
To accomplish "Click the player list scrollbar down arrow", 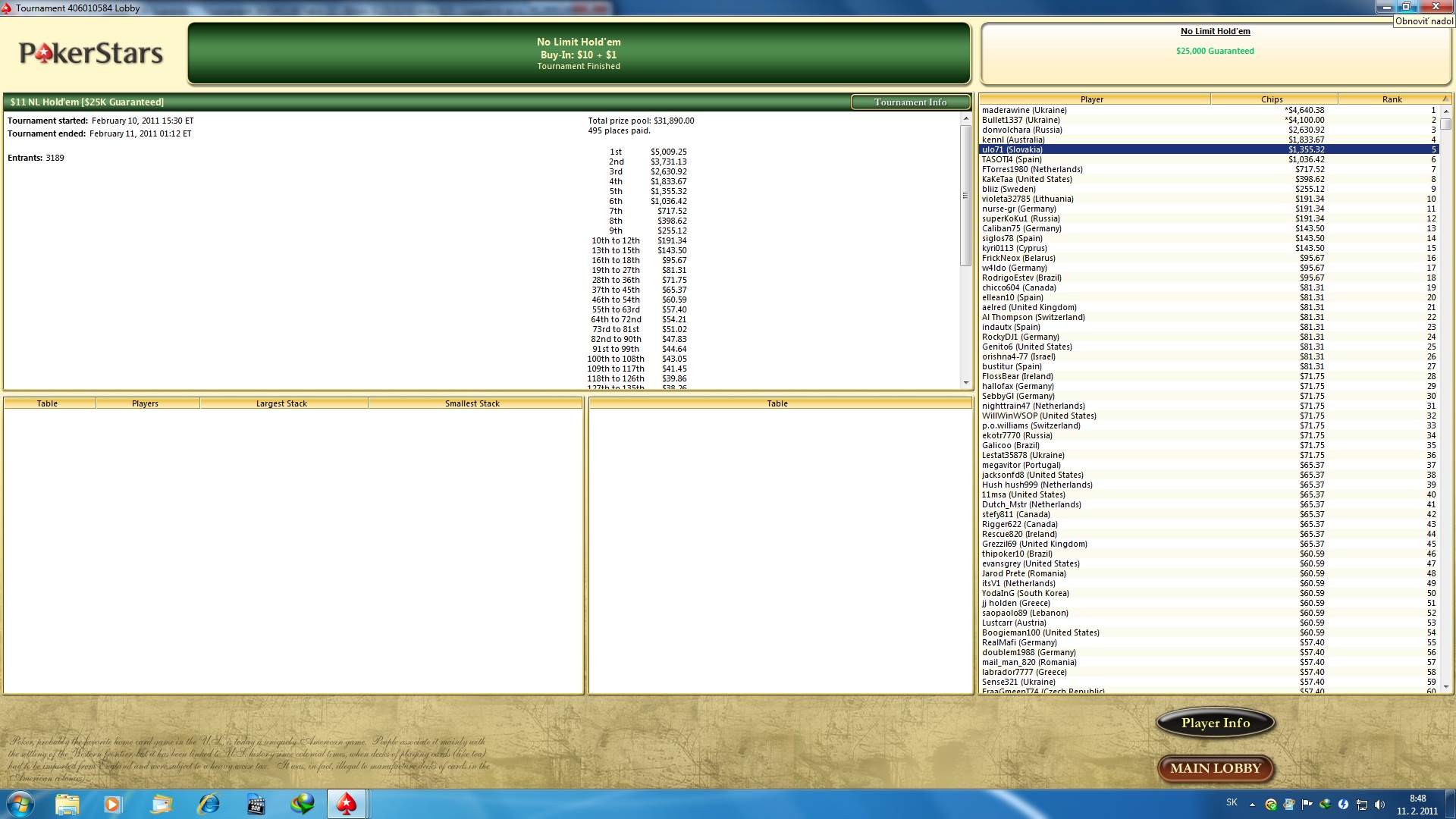I will [x=1445, y=687].
